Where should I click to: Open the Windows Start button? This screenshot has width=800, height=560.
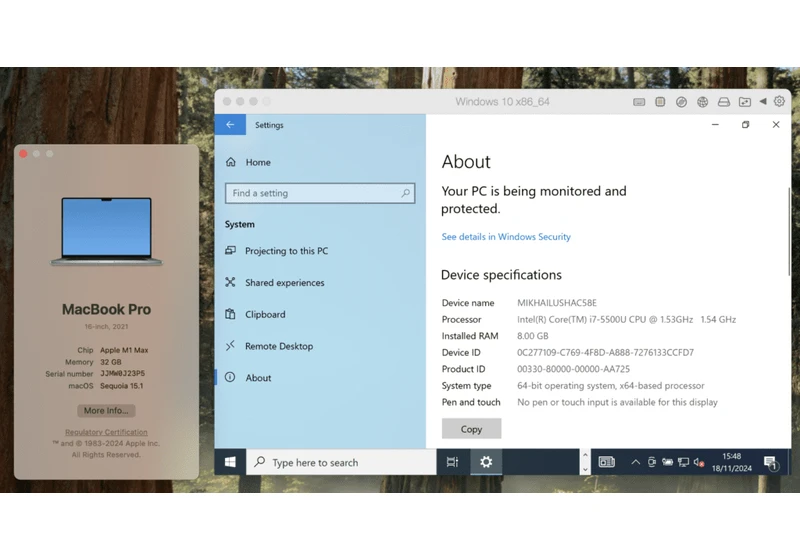click(x=230, y=462)
